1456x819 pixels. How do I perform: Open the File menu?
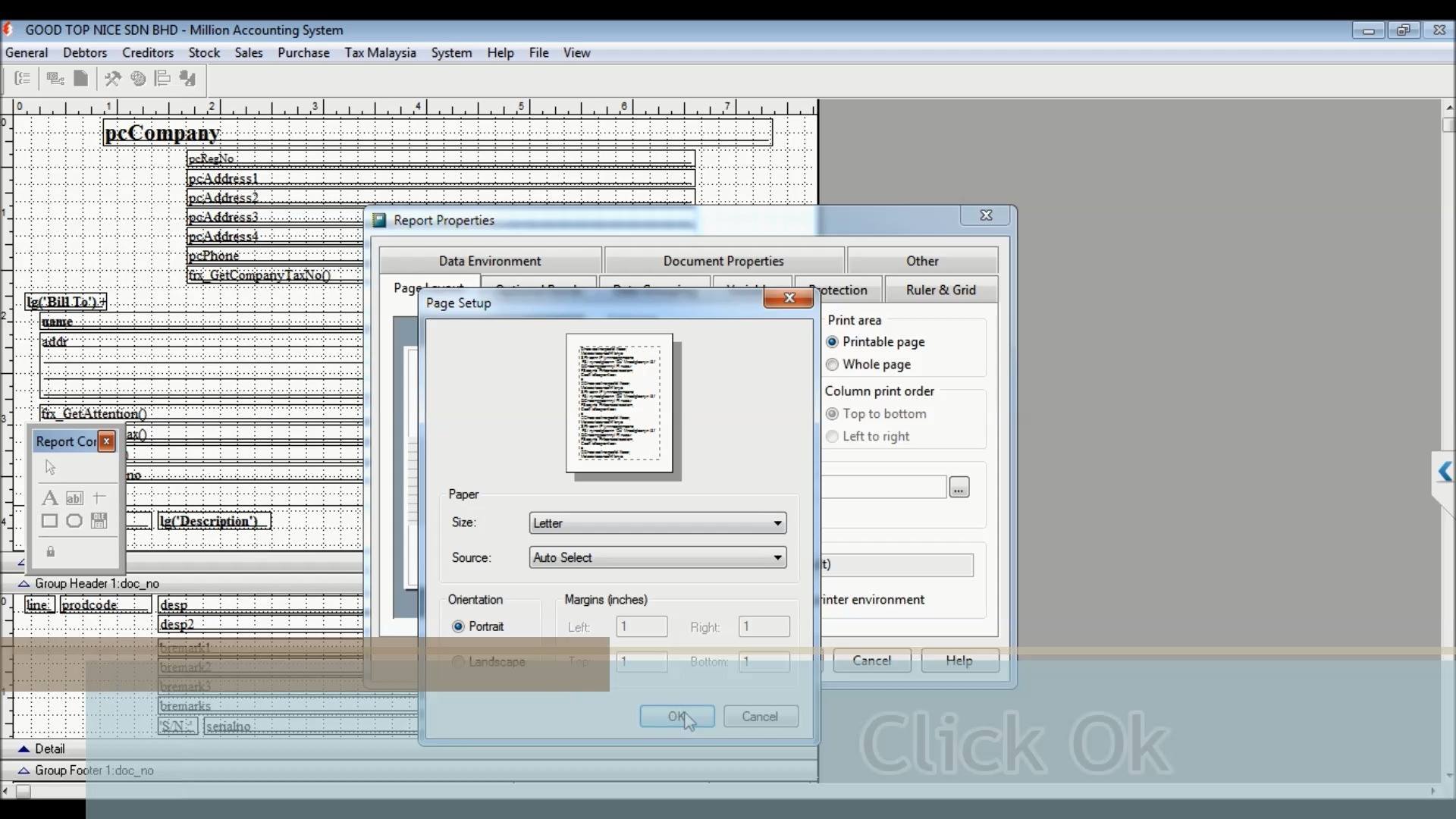538,52
